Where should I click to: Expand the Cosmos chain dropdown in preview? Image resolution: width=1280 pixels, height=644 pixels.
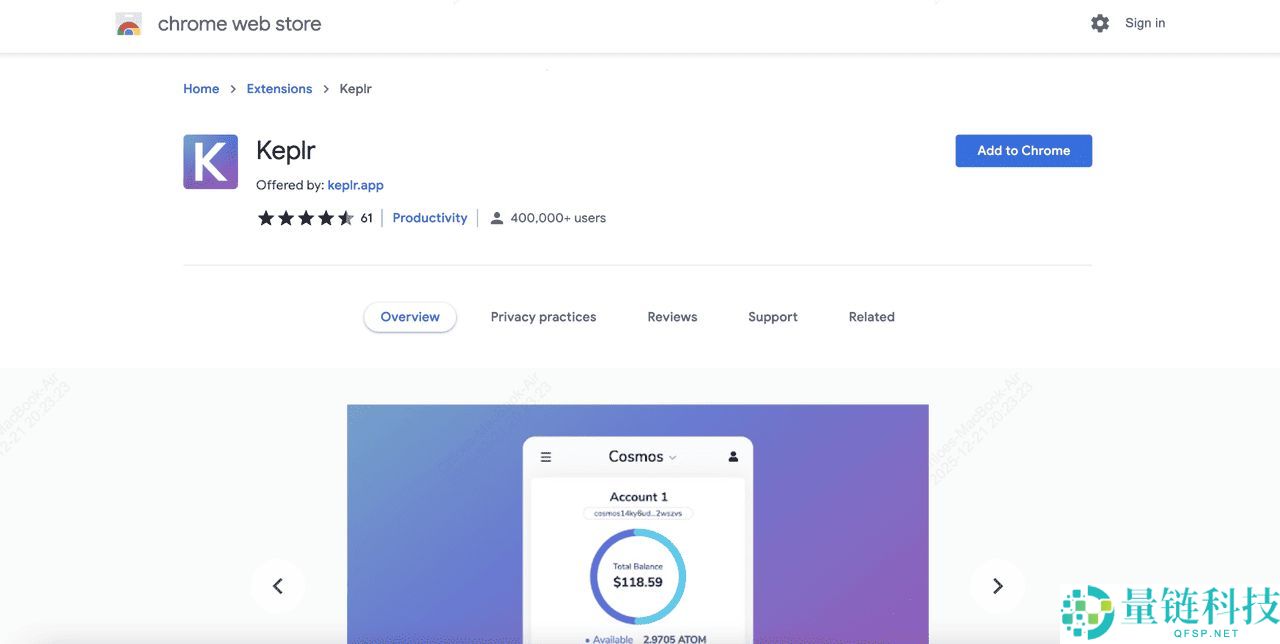point(643,457)
